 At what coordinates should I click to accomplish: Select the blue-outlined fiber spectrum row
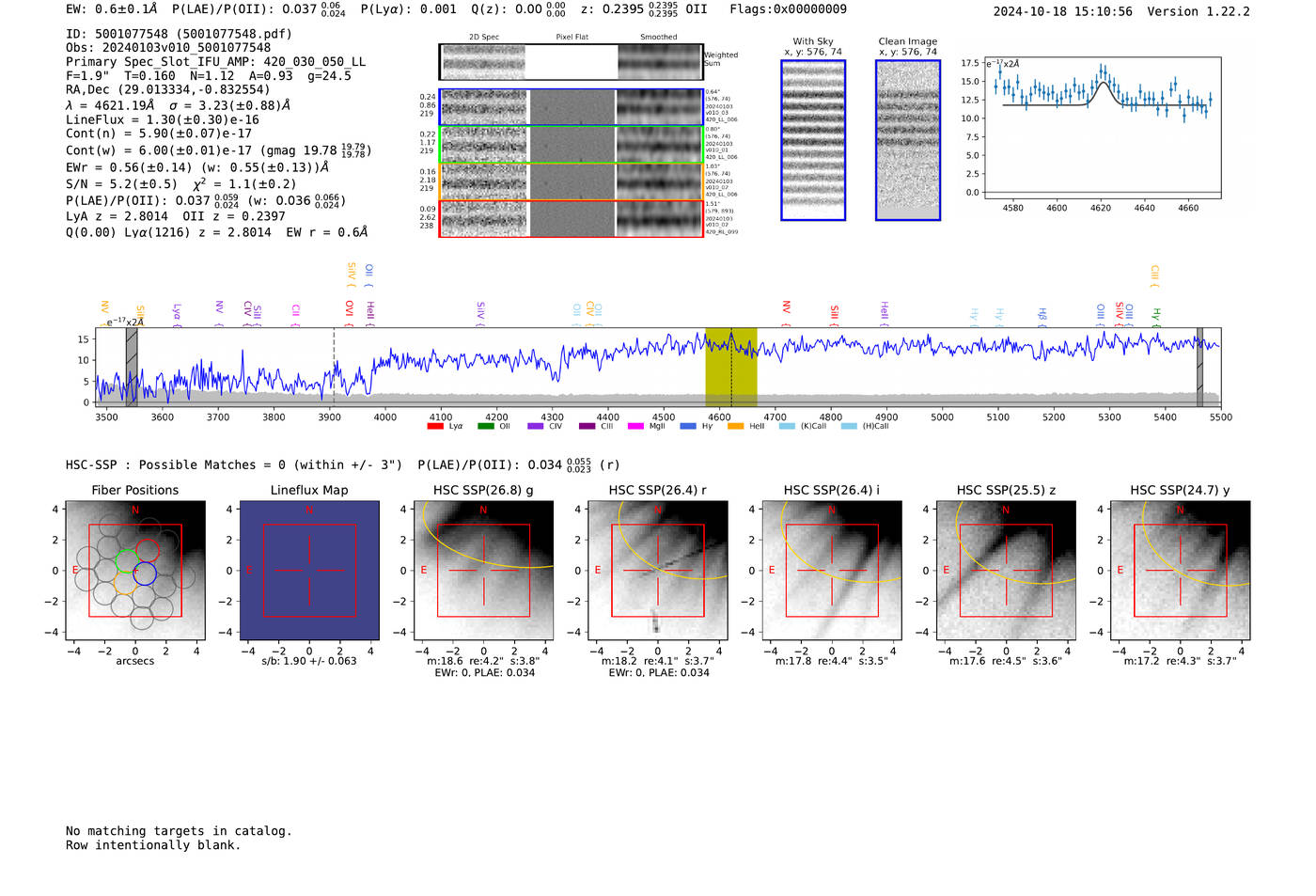(572, 107)
